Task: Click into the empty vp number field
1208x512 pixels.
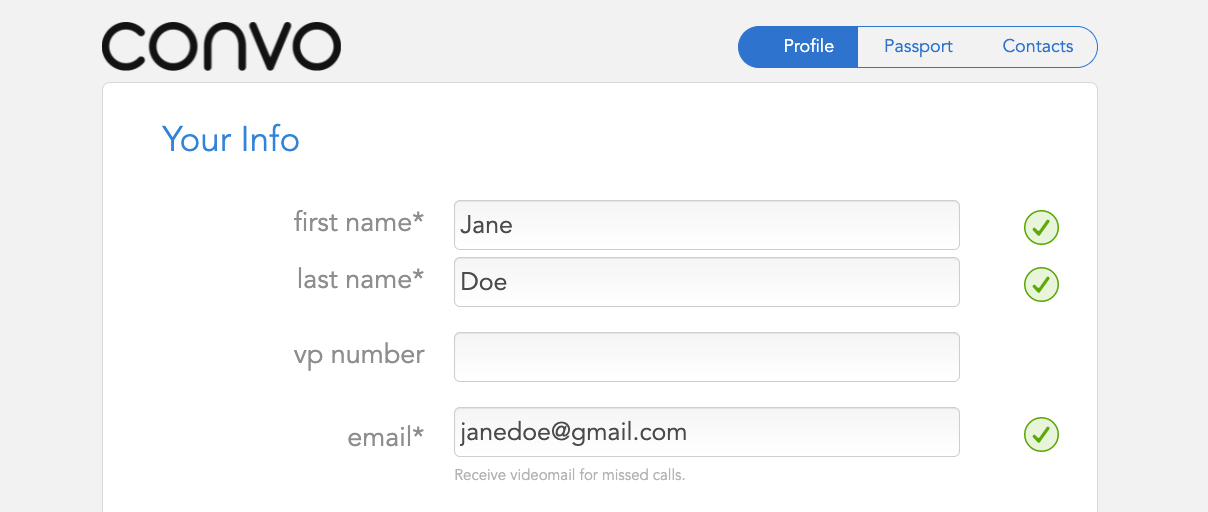Action: coord(706,357)
